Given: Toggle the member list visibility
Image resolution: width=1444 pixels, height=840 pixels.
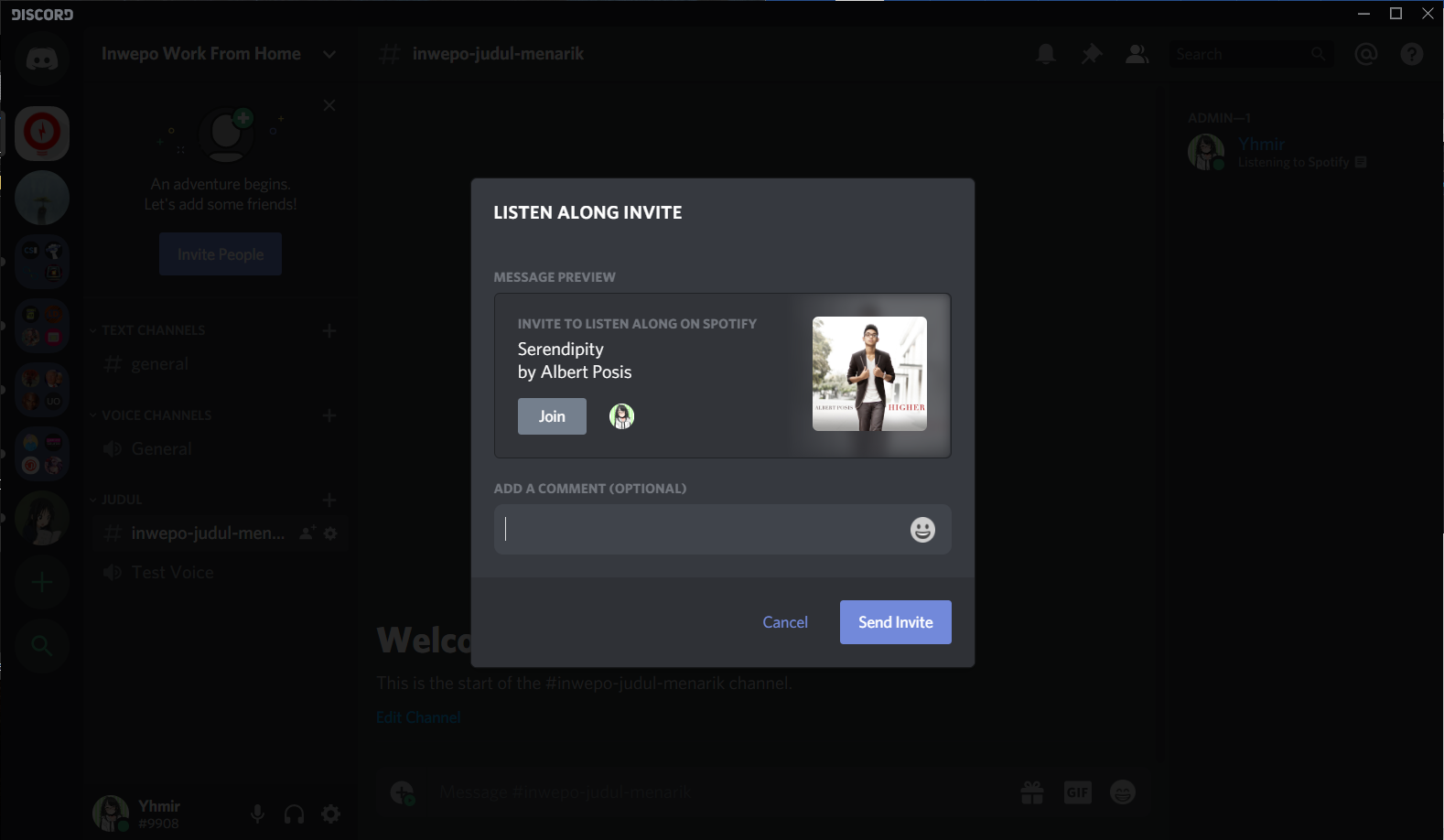Looking at the screenshot, I should click(x=1137, y=55).
